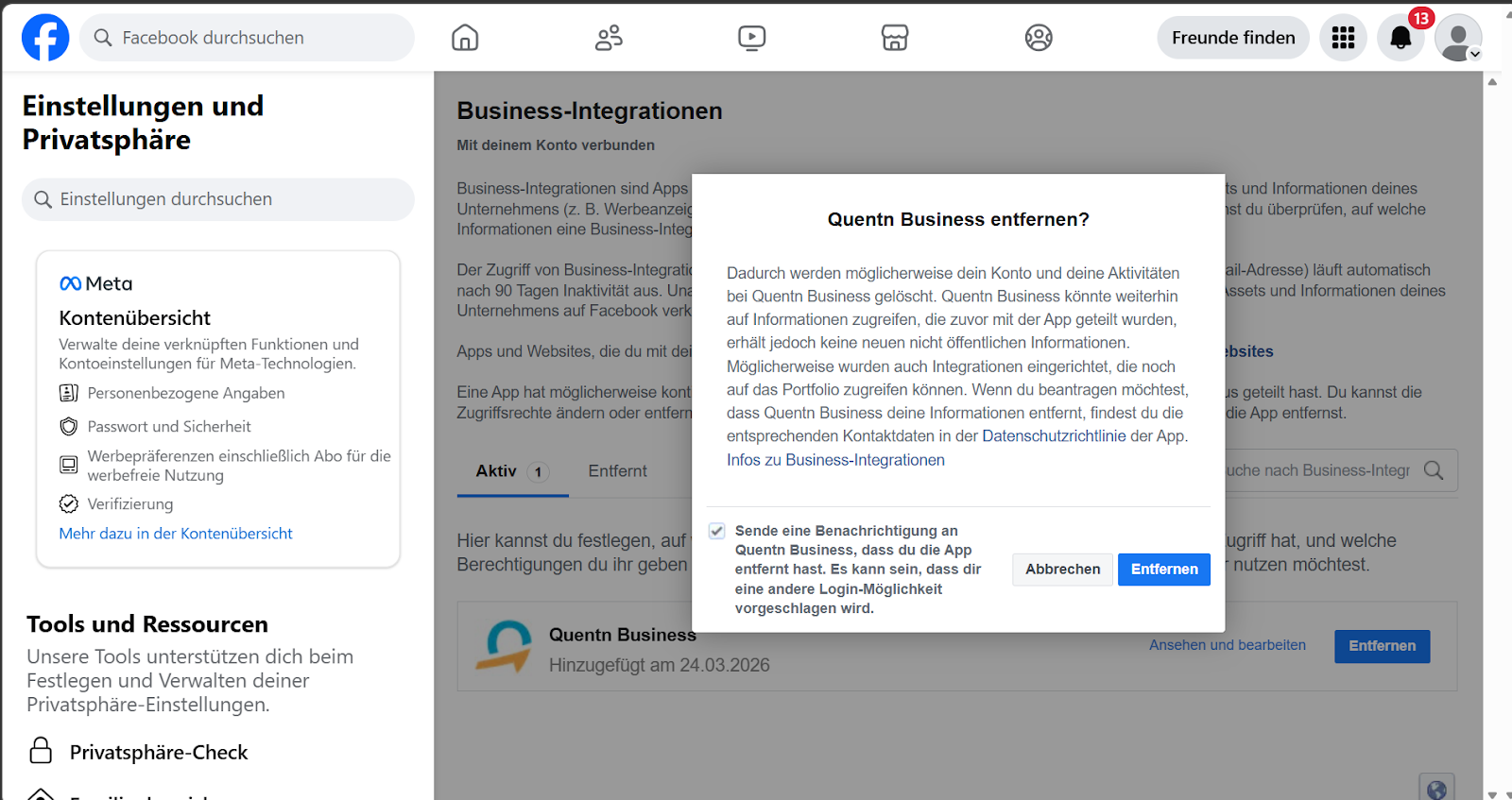The width and height of the screenshot is (1512, 800).
Task: Cancel the dialog with Abbrechen
Action: click(1062, 570)
